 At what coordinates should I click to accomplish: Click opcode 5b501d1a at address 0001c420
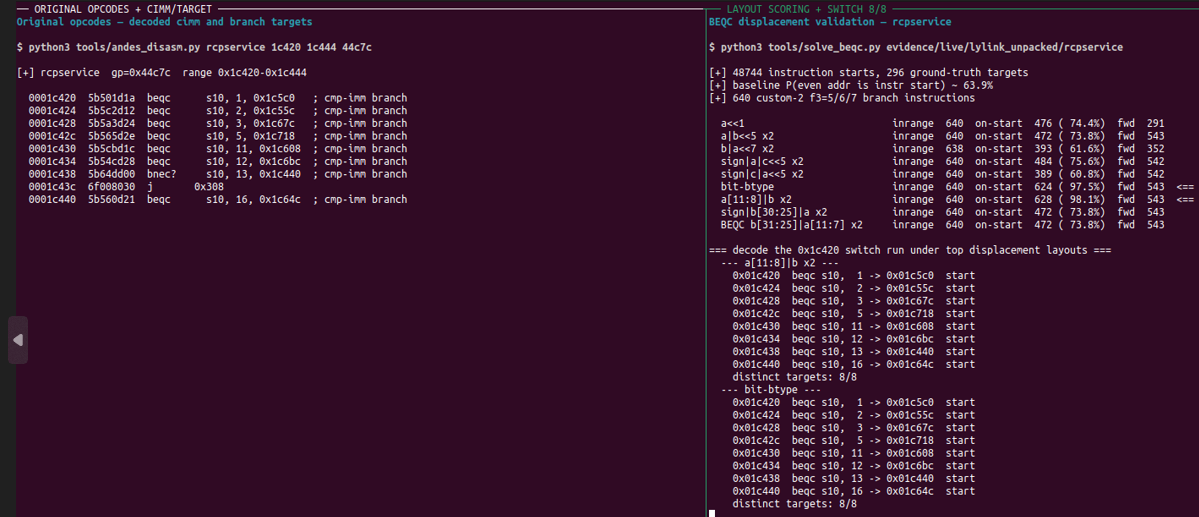point(112,98)
